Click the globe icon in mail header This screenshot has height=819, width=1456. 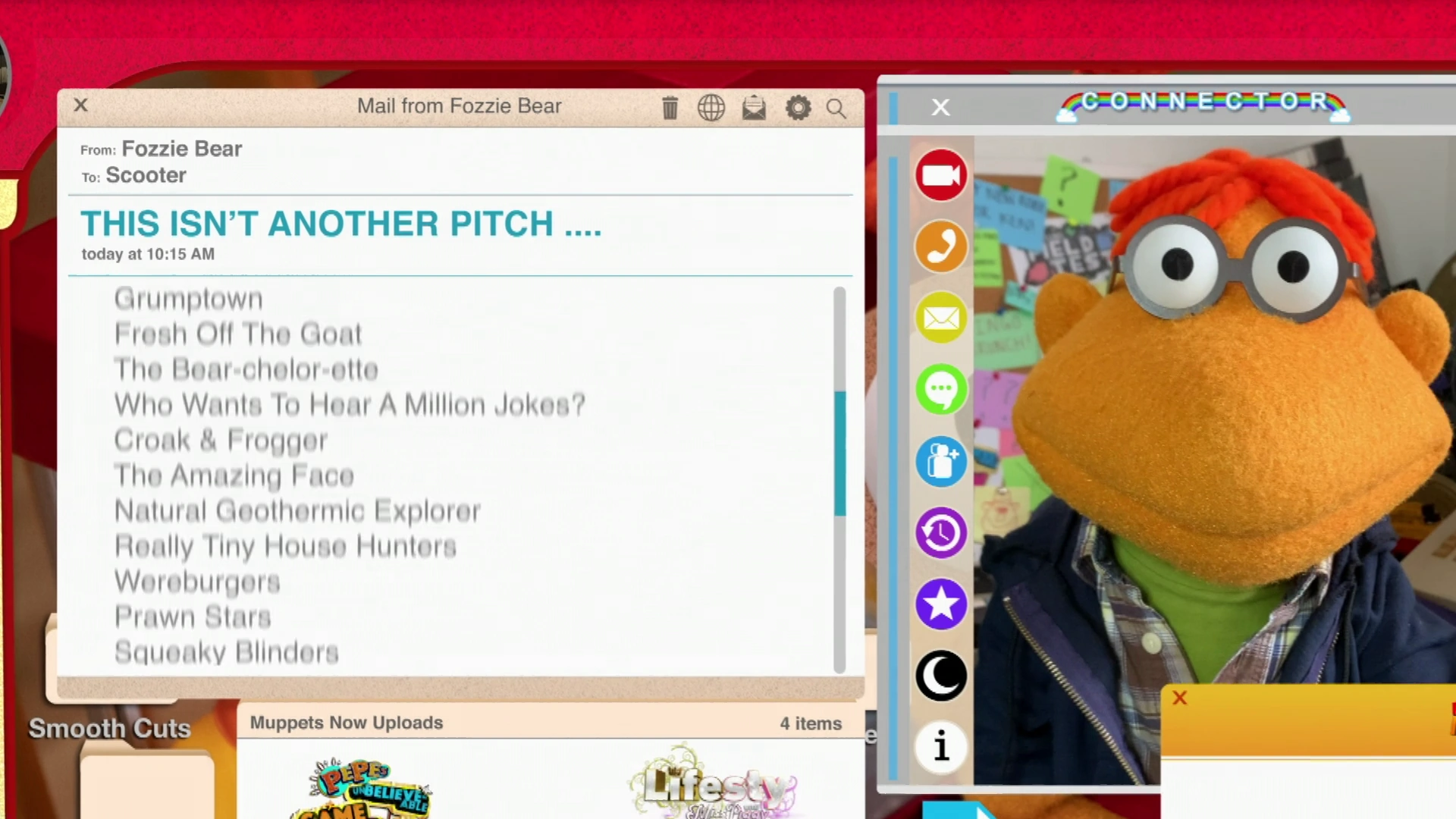(x=711, y=108)
